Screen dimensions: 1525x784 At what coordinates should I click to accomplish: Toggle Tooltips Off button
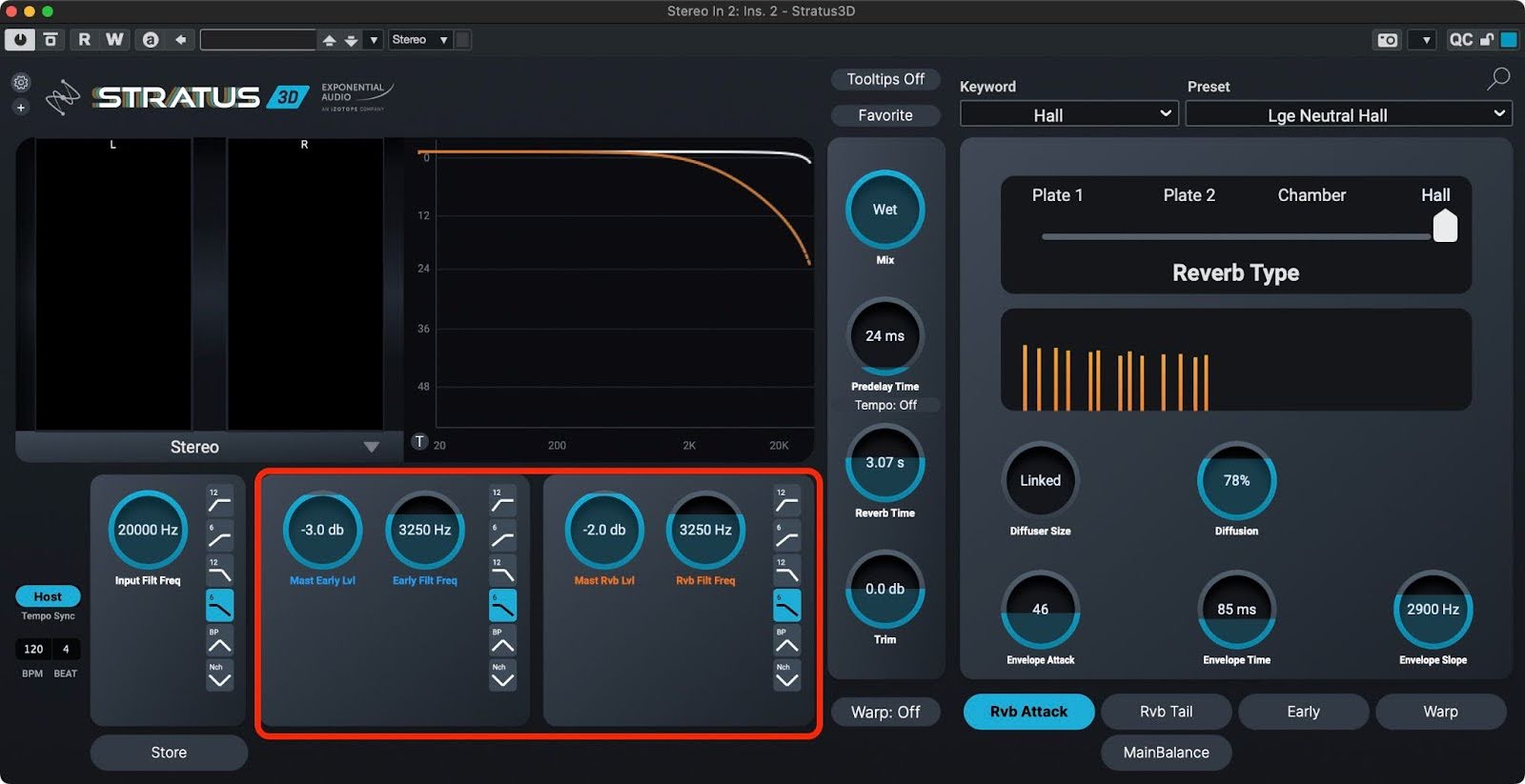coord(885,79)
